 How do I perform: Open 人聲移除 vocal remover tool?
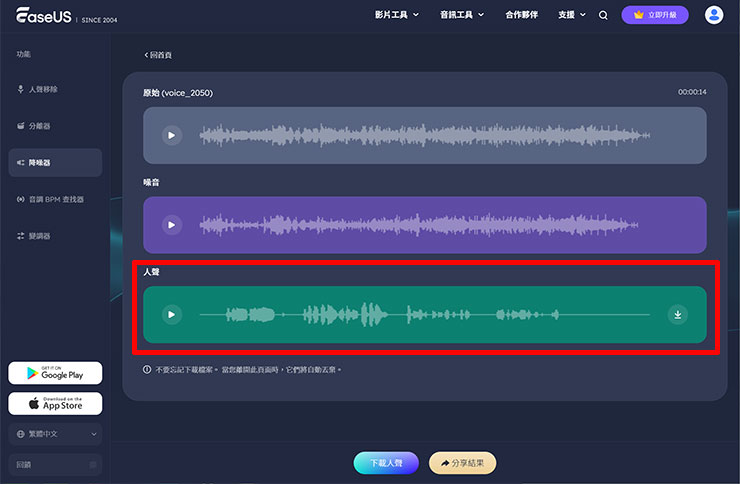pyautogui.click(x=43, y=89)
